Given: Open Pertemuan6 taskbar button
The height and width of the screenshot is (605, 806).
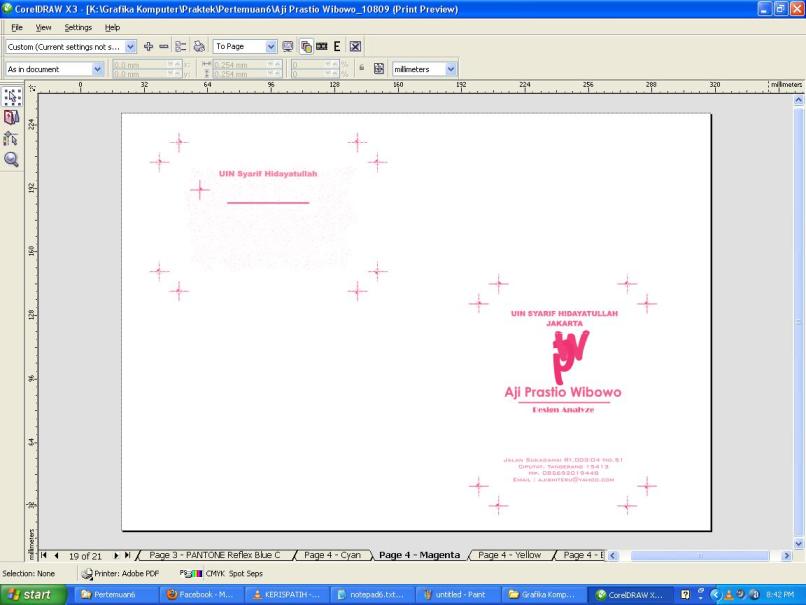Looking at the screenshot, I should pyautogui.click(x=115, y=595).
